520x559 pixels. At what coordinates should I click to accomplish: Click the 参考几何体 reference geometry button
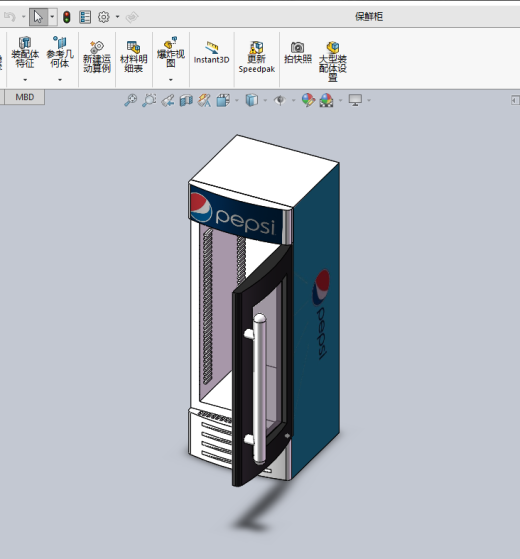pos(60,52)
